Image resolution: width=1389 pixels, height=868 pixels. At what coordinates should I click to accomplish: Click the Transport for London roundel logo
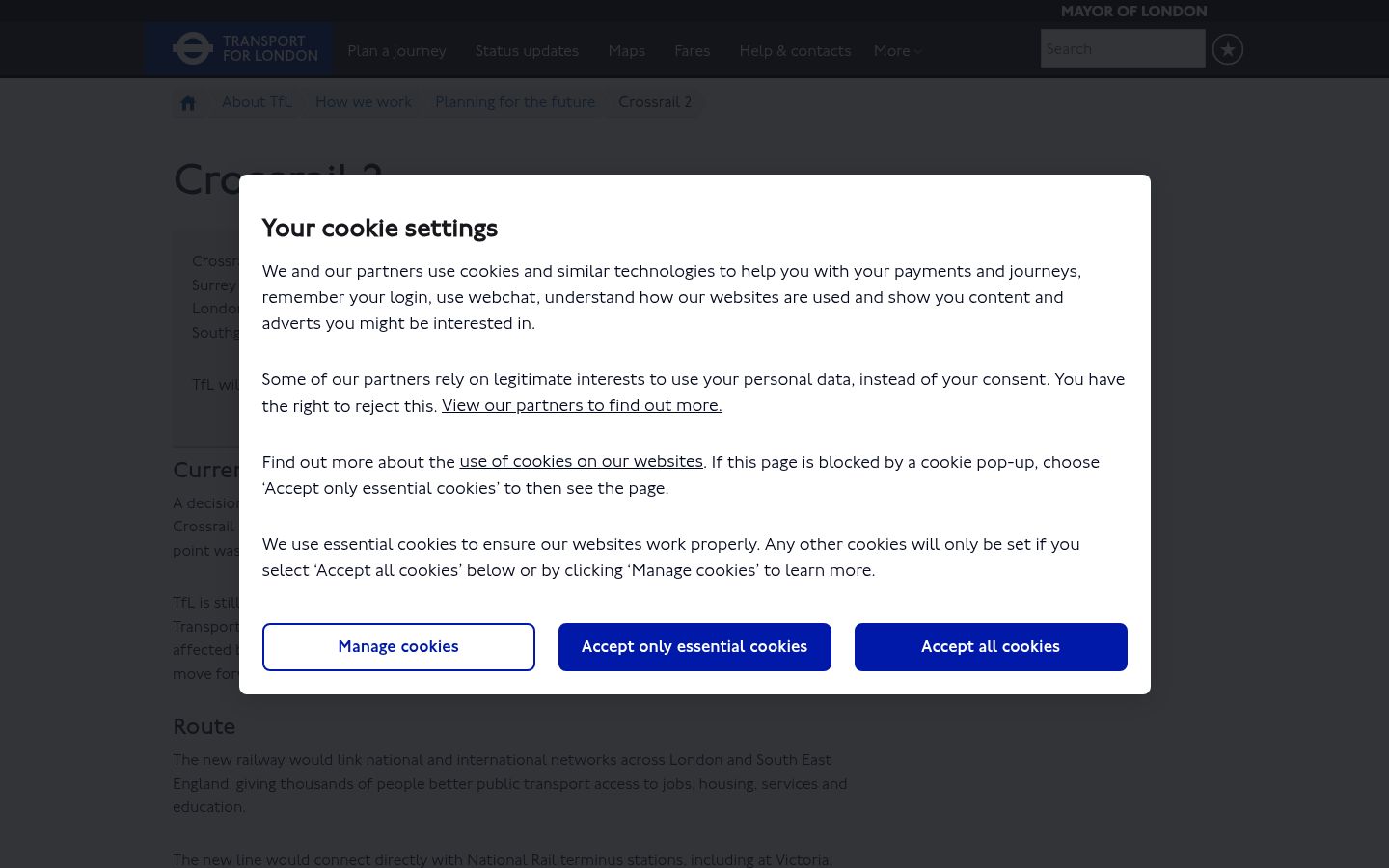click(193, 48)
